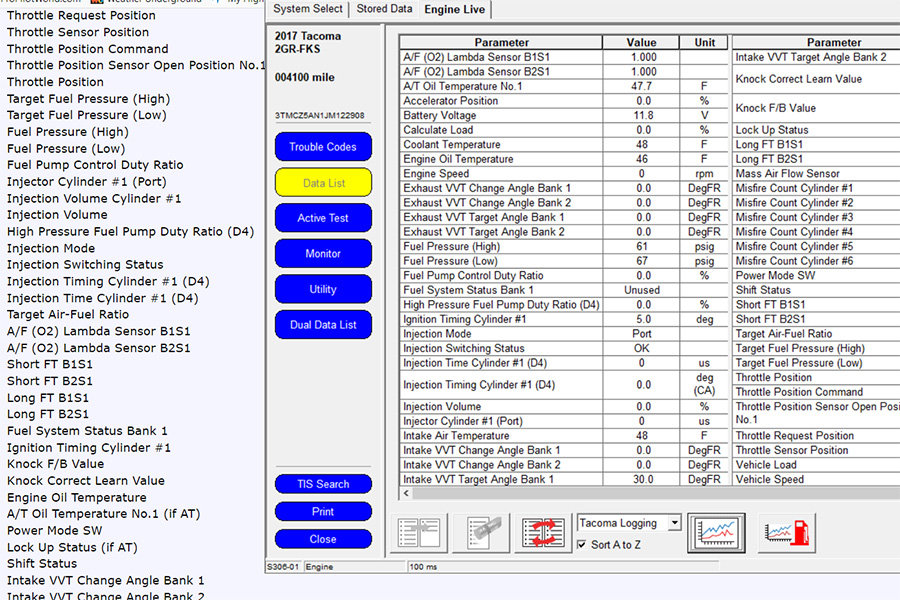
Task: Select the Vehicle Load parameter
Action: click(x=766, y=464)
